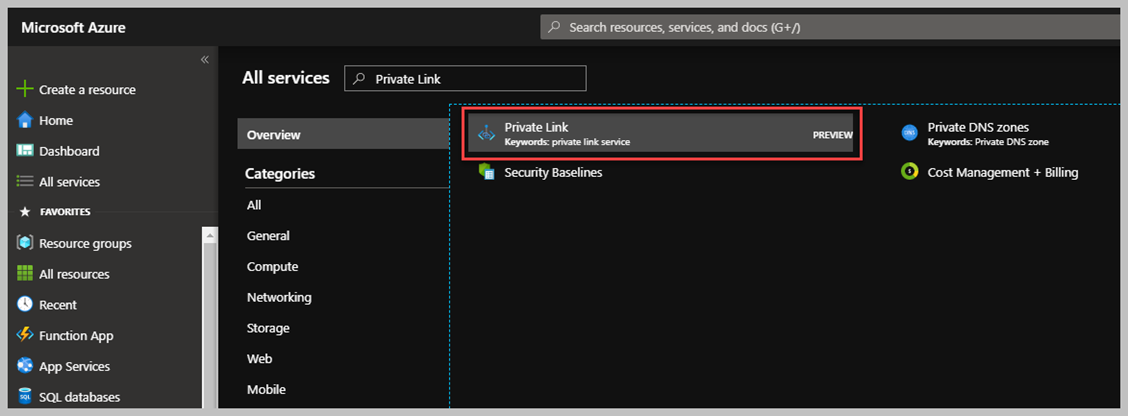Select the Networking category

279,297
